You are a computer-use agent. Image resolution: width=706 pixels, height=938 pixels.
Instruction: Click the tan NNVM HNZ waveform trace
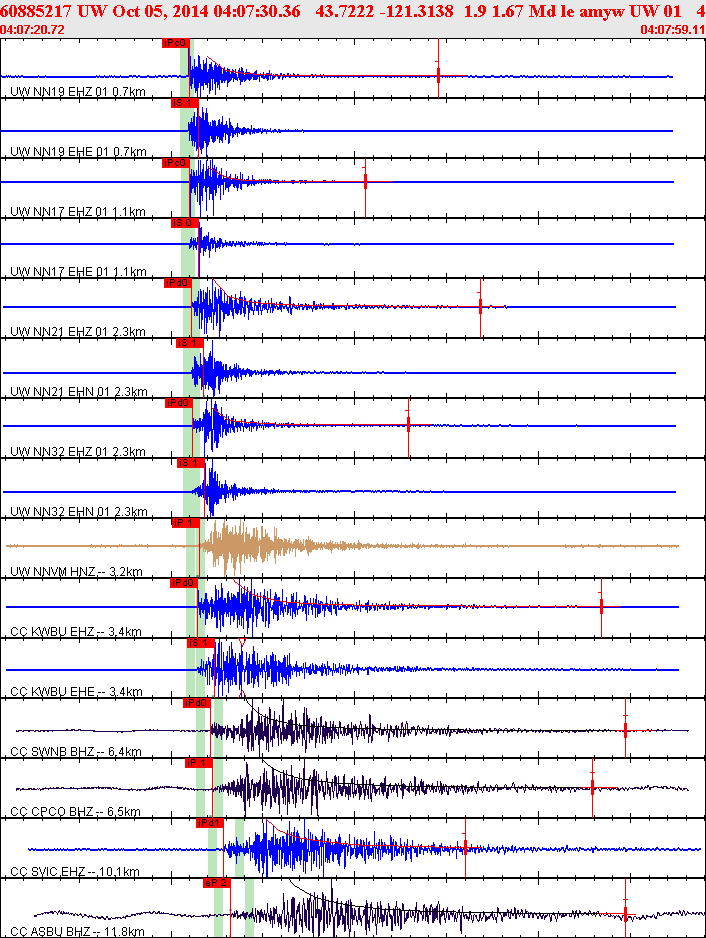tap(342, 546)
